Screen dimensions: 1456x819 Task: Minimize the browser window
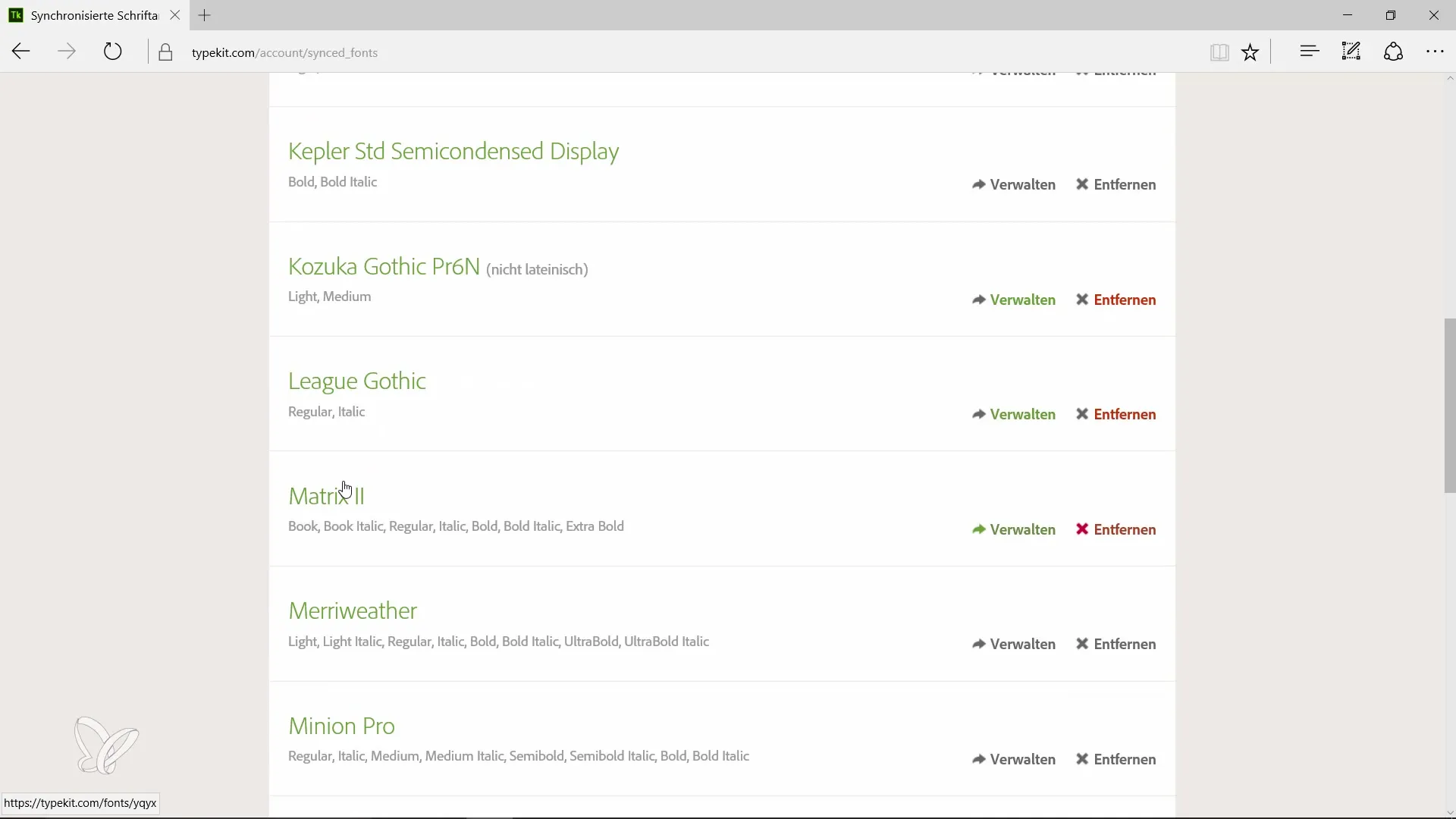pyautogui.click(x=1348, y=15)
